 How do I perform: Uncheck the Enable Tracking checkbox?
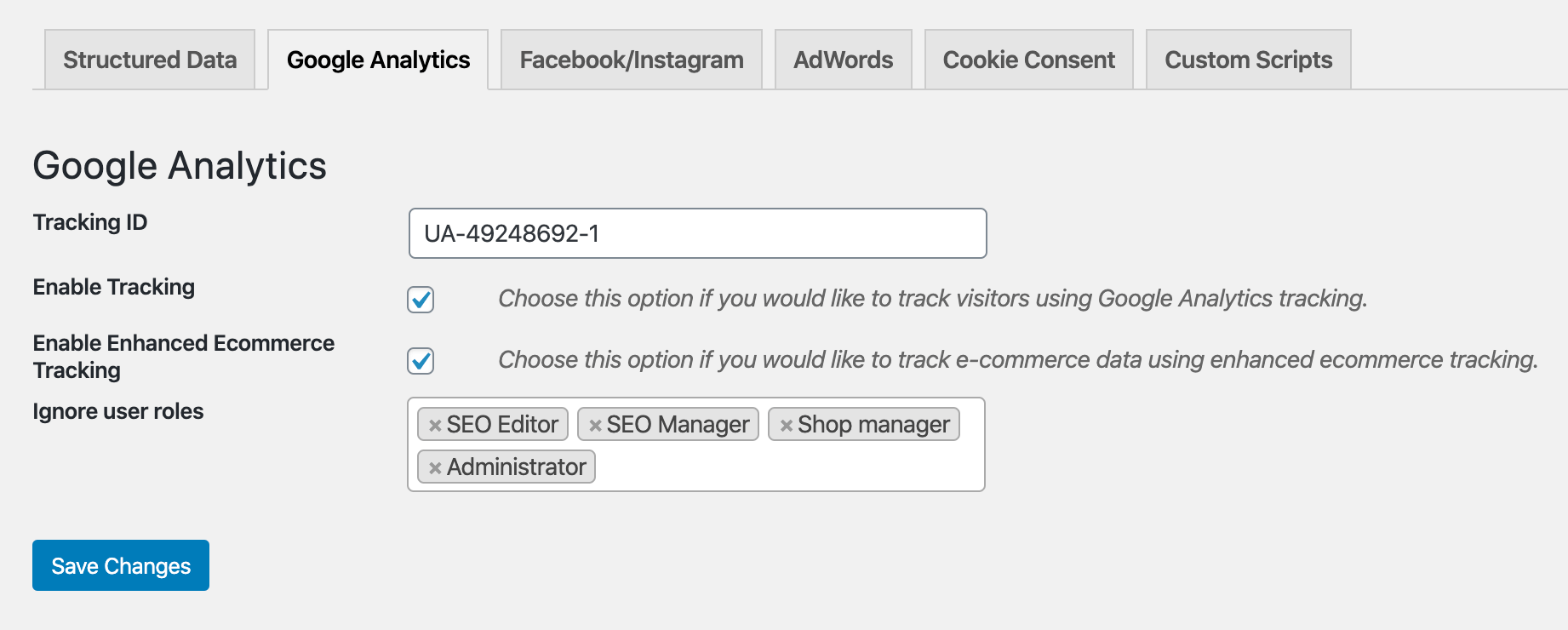(x=421, y=300)
